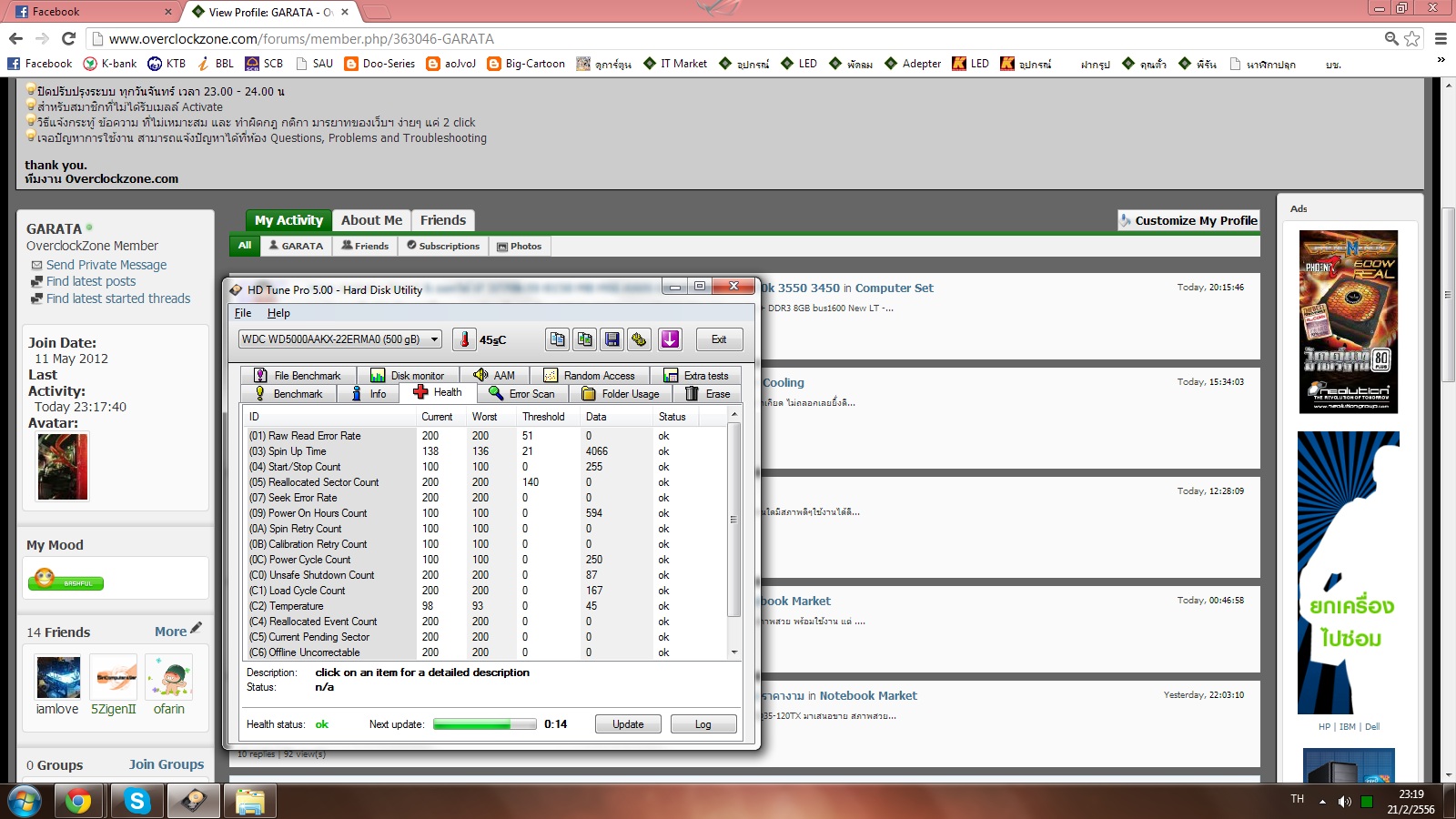Open the Chrome menu (three-lines icon)
Viewport: 1456px width, 819px height.
[1441, 38]
